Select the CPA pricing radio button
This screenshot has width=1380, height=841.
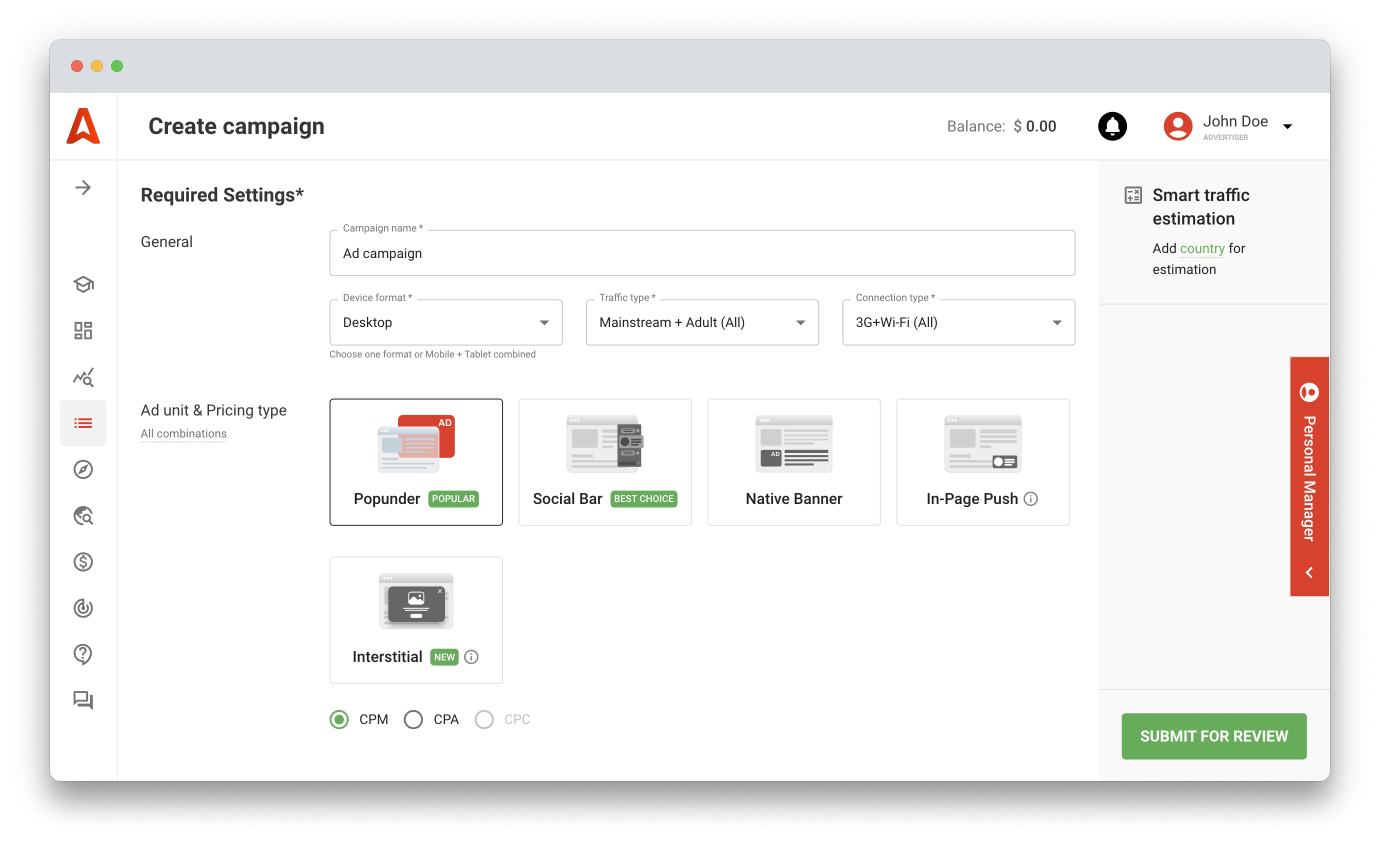coord(413,719)
